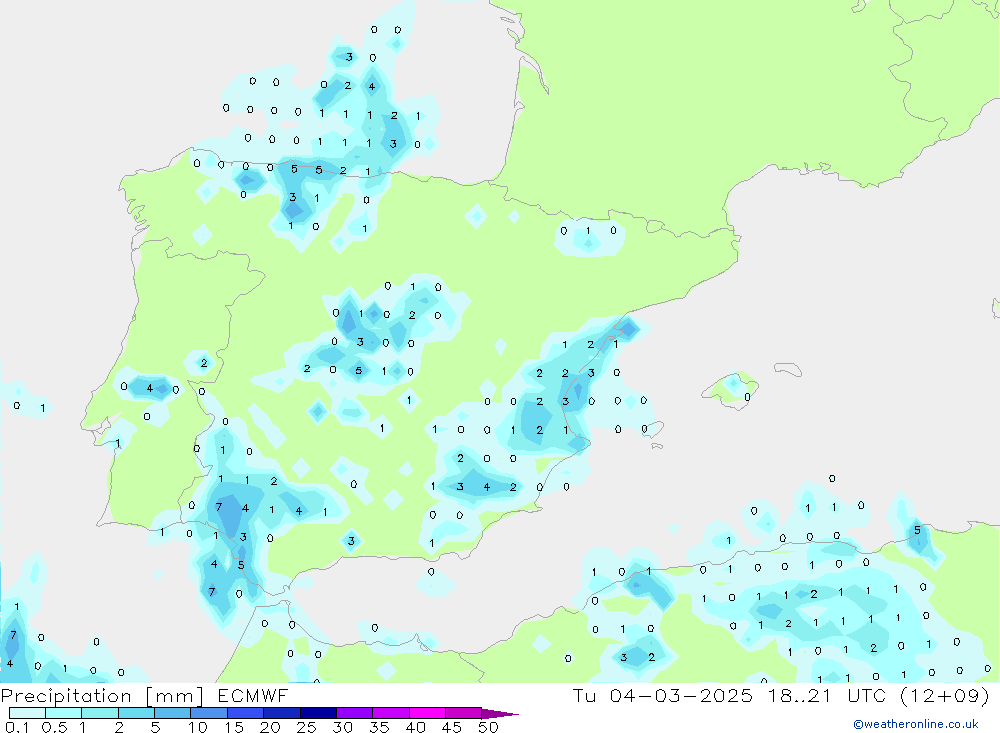Image resolution: width=1000 pixels, height=733 pixels.
Task: Click the 0.1–0.5 mm palest legend color box
Action: pyautogui.click(x=27, y=713)
